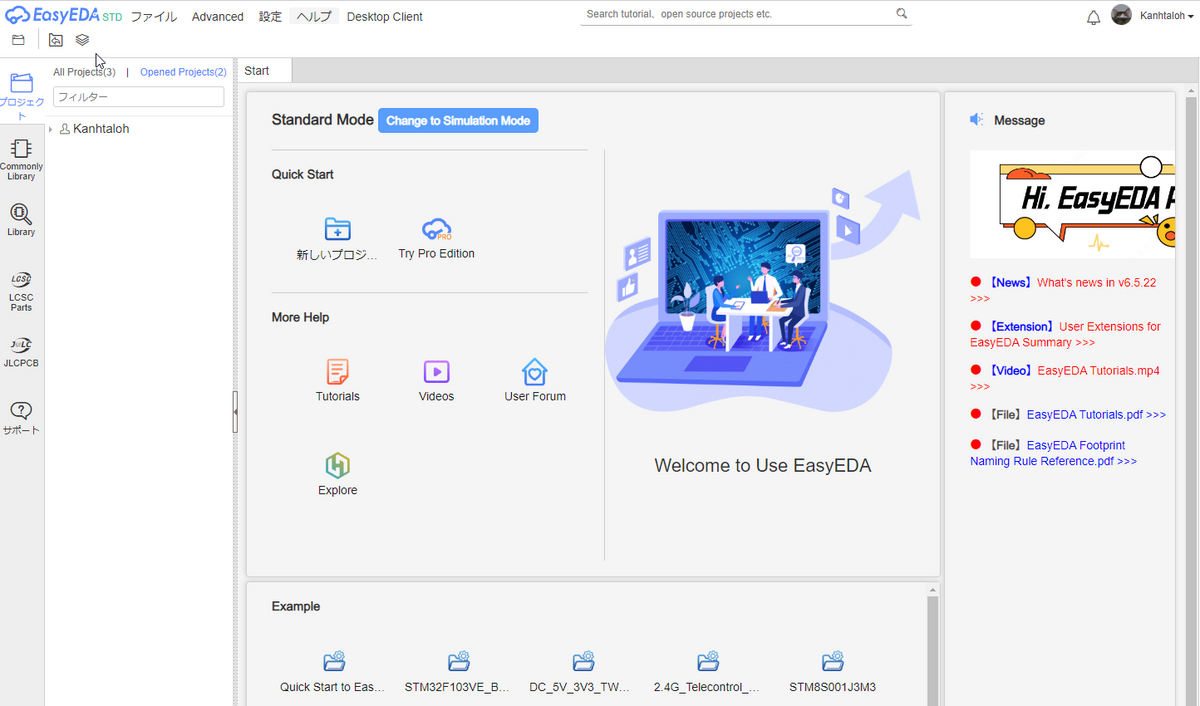Click the search magnifier icon
Image resolution: width=1200 pixels, height=706 pixels.
[901, 14]
